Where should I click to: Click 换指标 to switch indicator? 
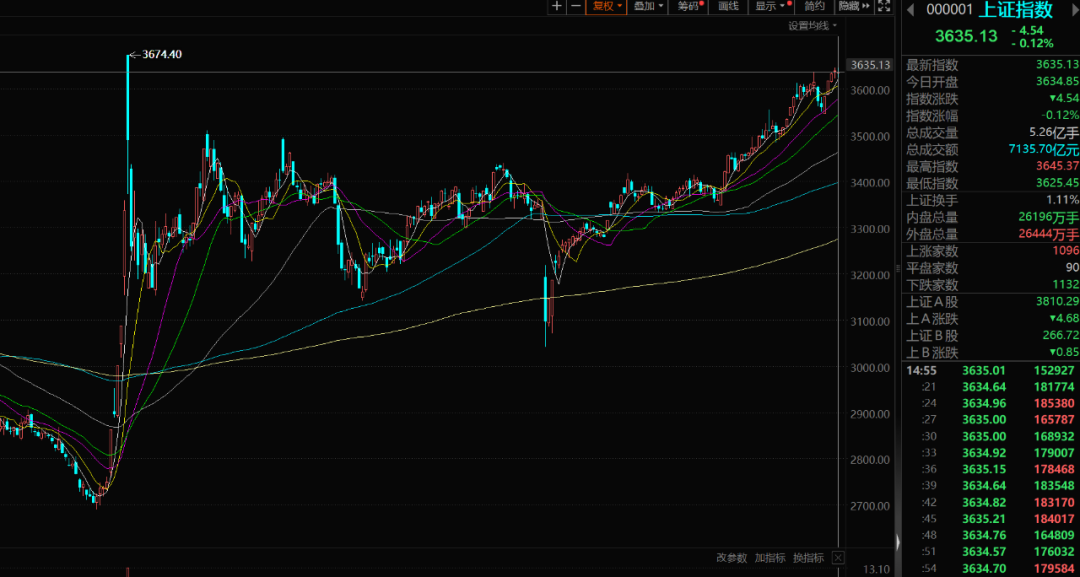click(808, 557)
